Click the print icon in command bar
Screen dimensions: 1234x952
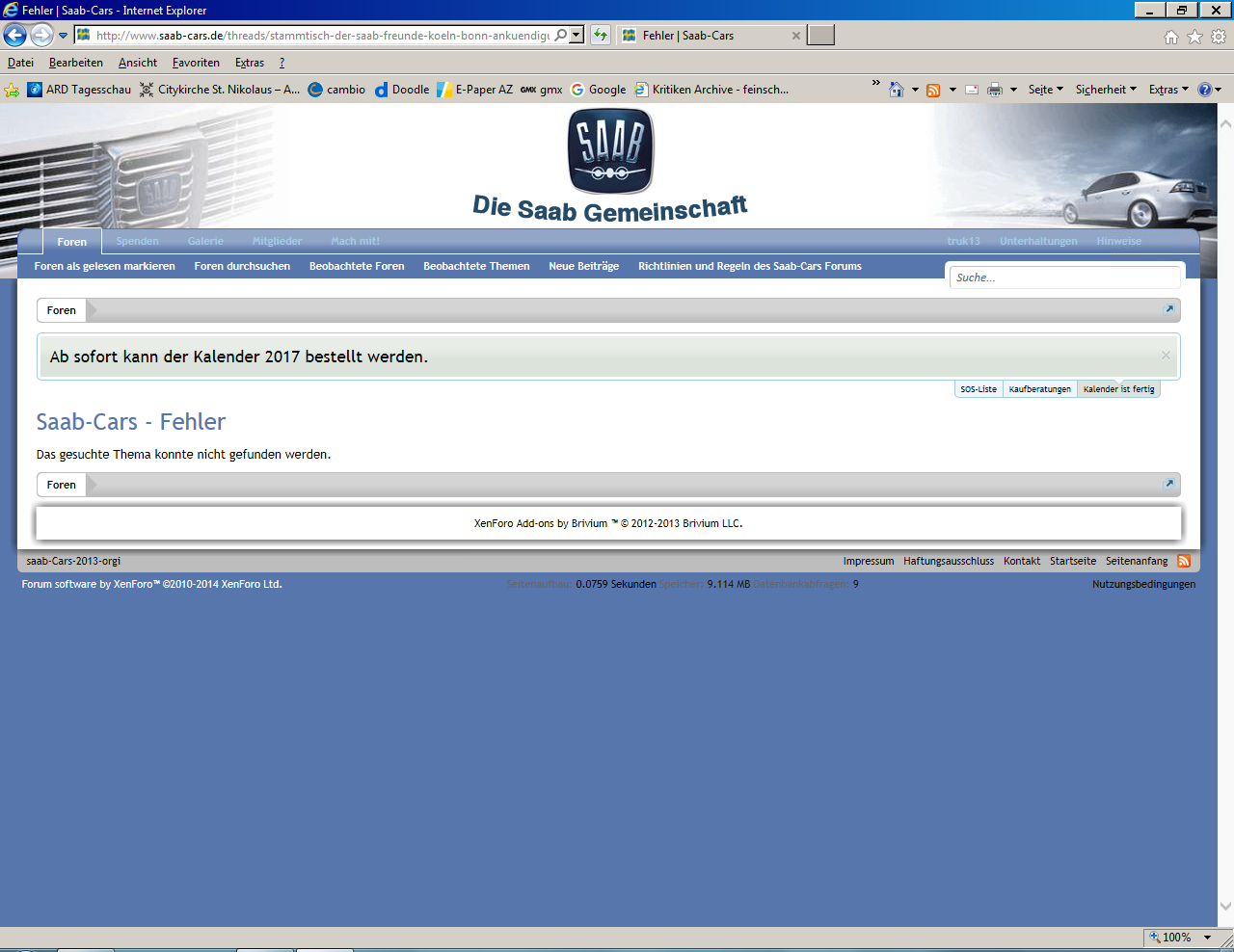(995, 90)
